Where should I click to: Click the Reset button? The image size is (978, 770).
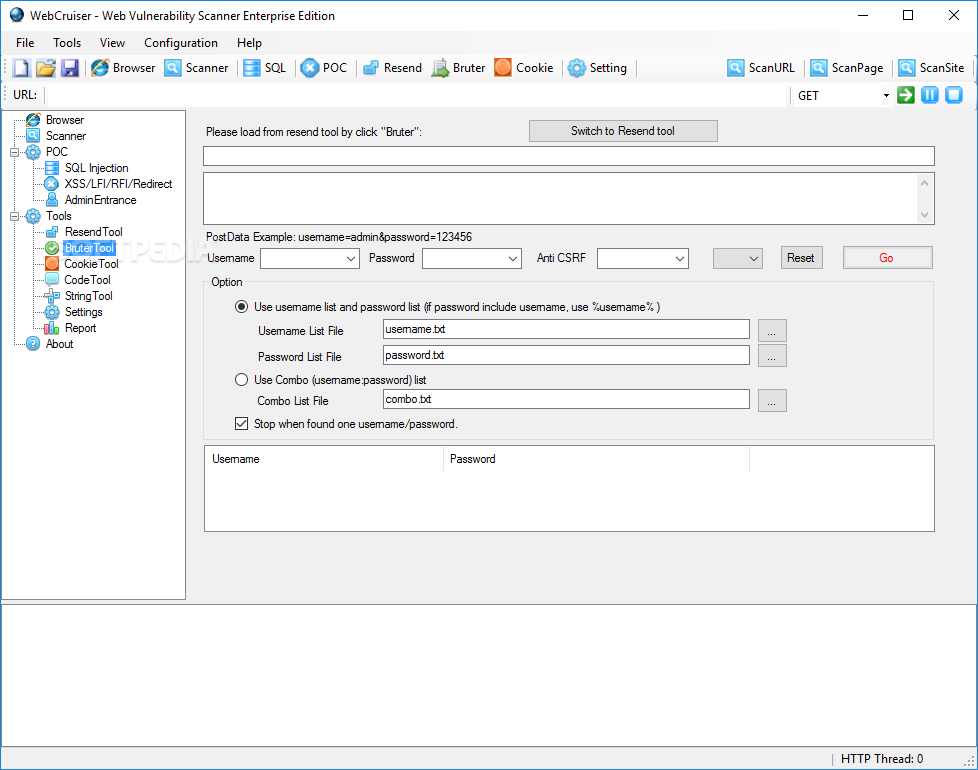(x=801, y=258)
